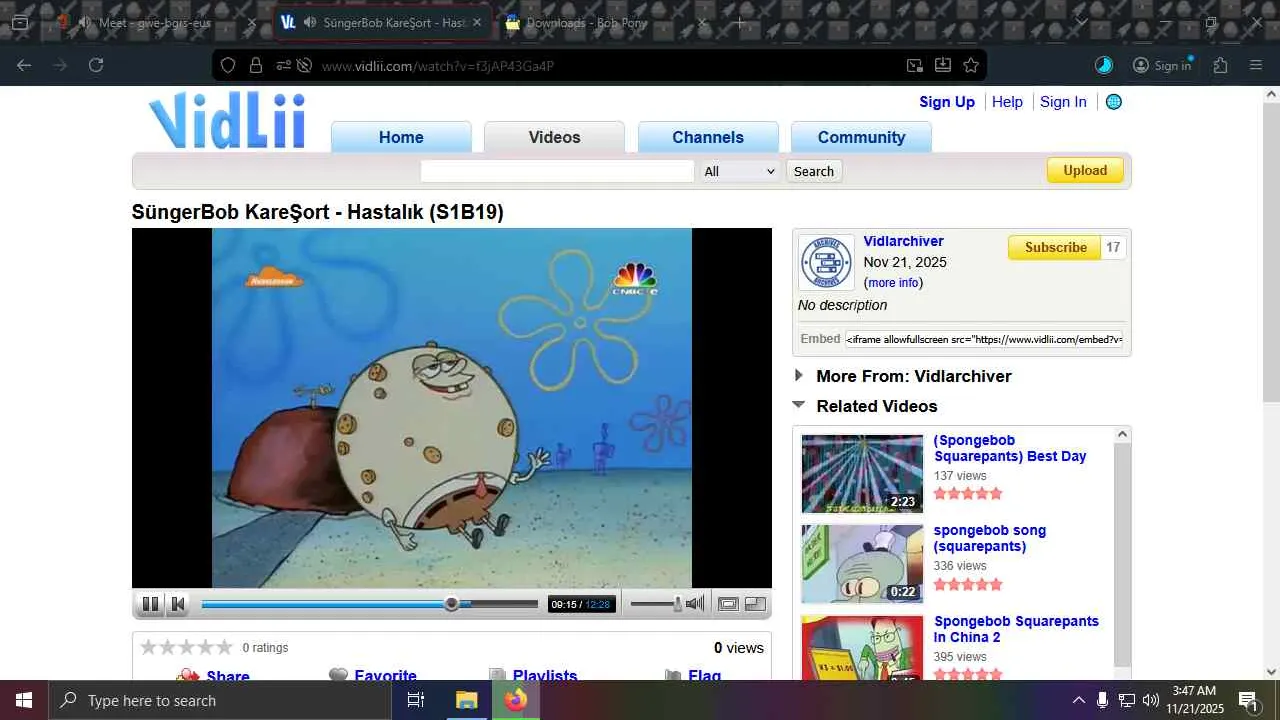
Task: View site info via the padlock icon
Action: (x=256, y=66)
